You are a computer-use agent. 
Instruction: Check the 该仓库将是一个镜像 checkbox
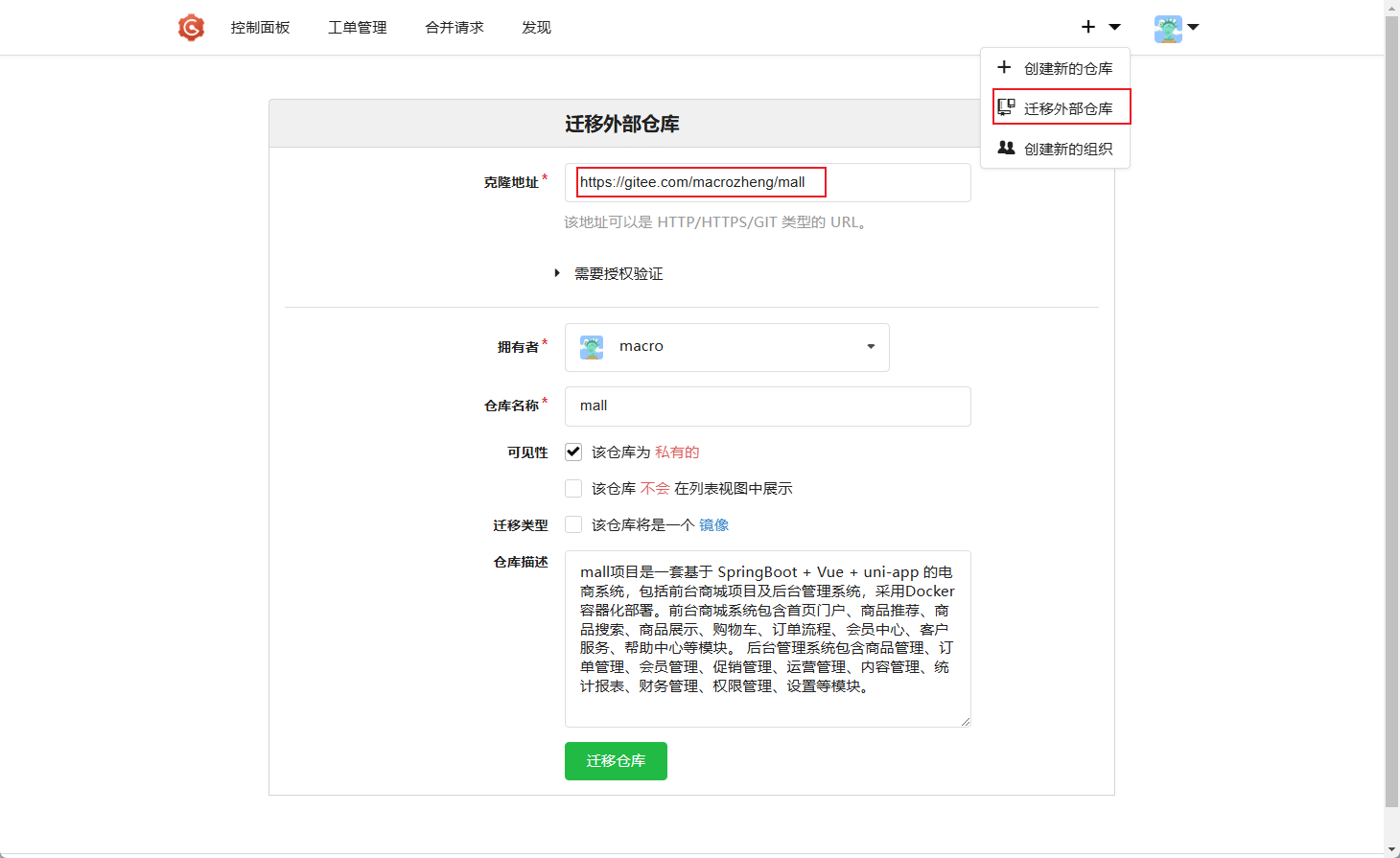(573, 524)
